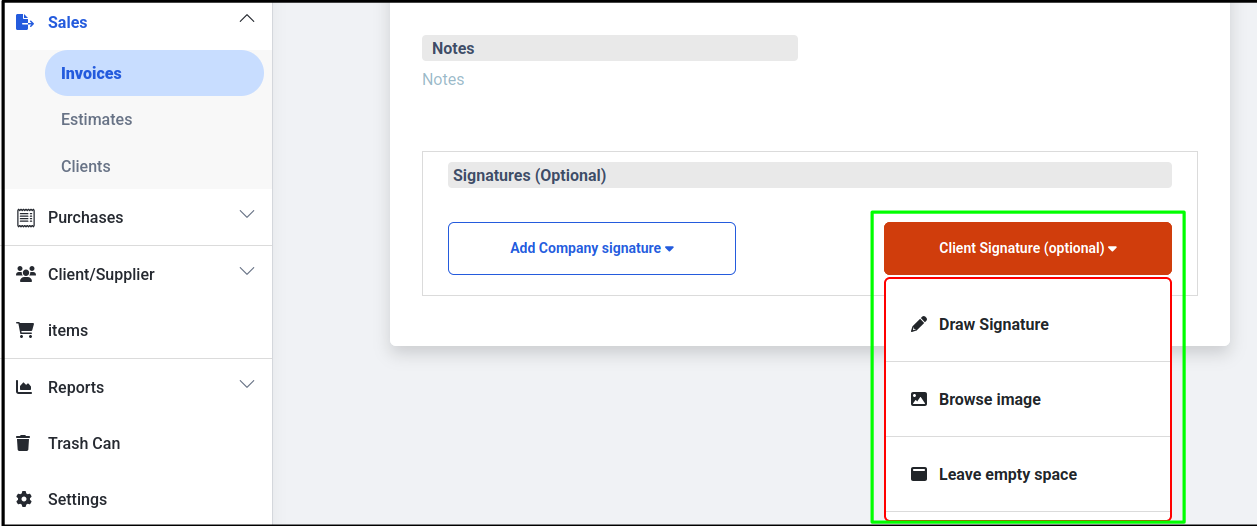
Task: Toggle the Client Signature (optional) dropdown
Action: [1028, 248]
